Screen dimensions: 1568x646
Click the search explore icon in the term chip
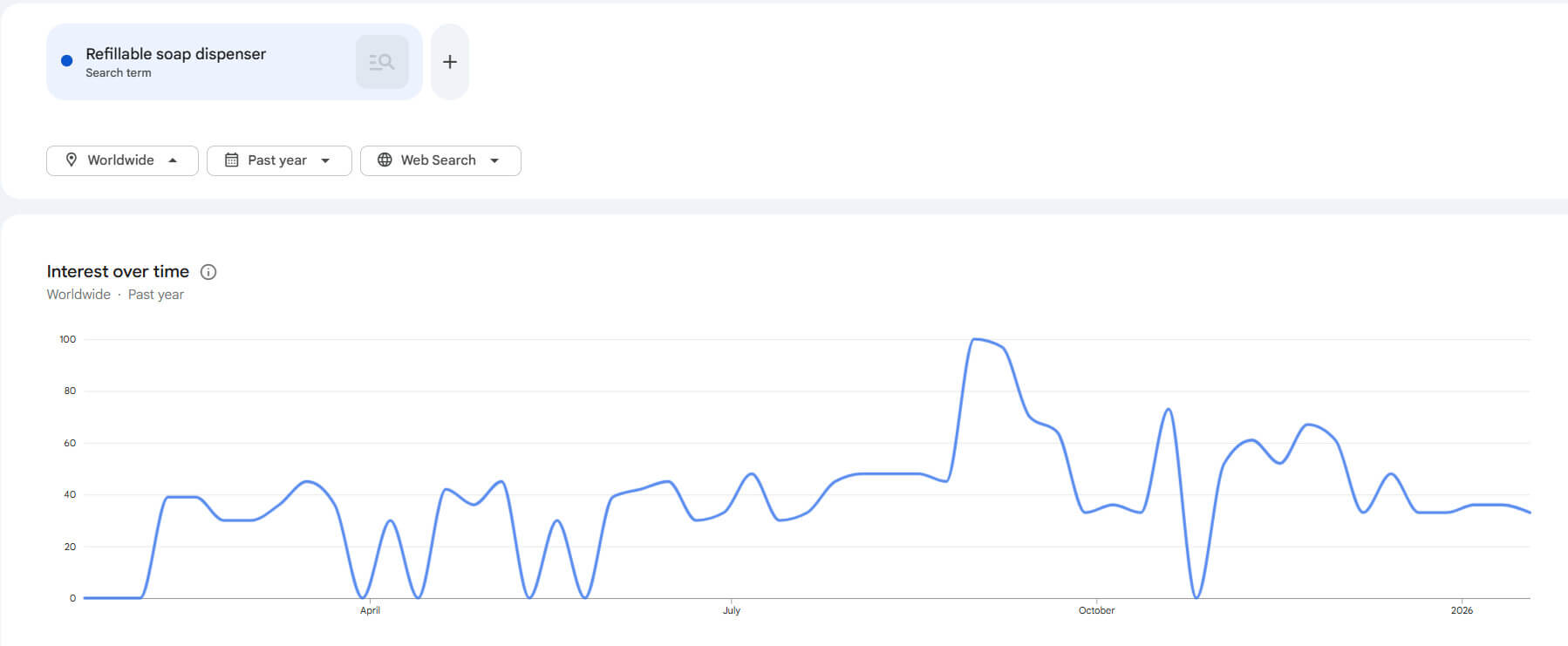coord(382,62)
